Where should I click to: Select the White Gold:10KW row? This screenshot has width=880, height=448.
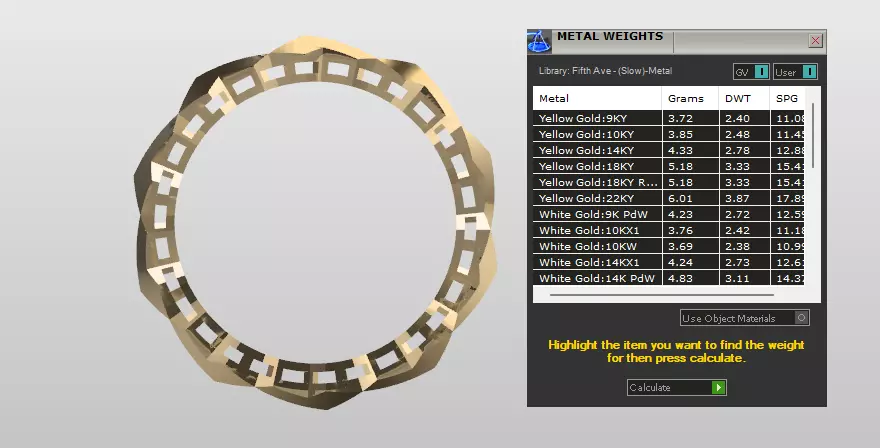click(x=668, y=246)
